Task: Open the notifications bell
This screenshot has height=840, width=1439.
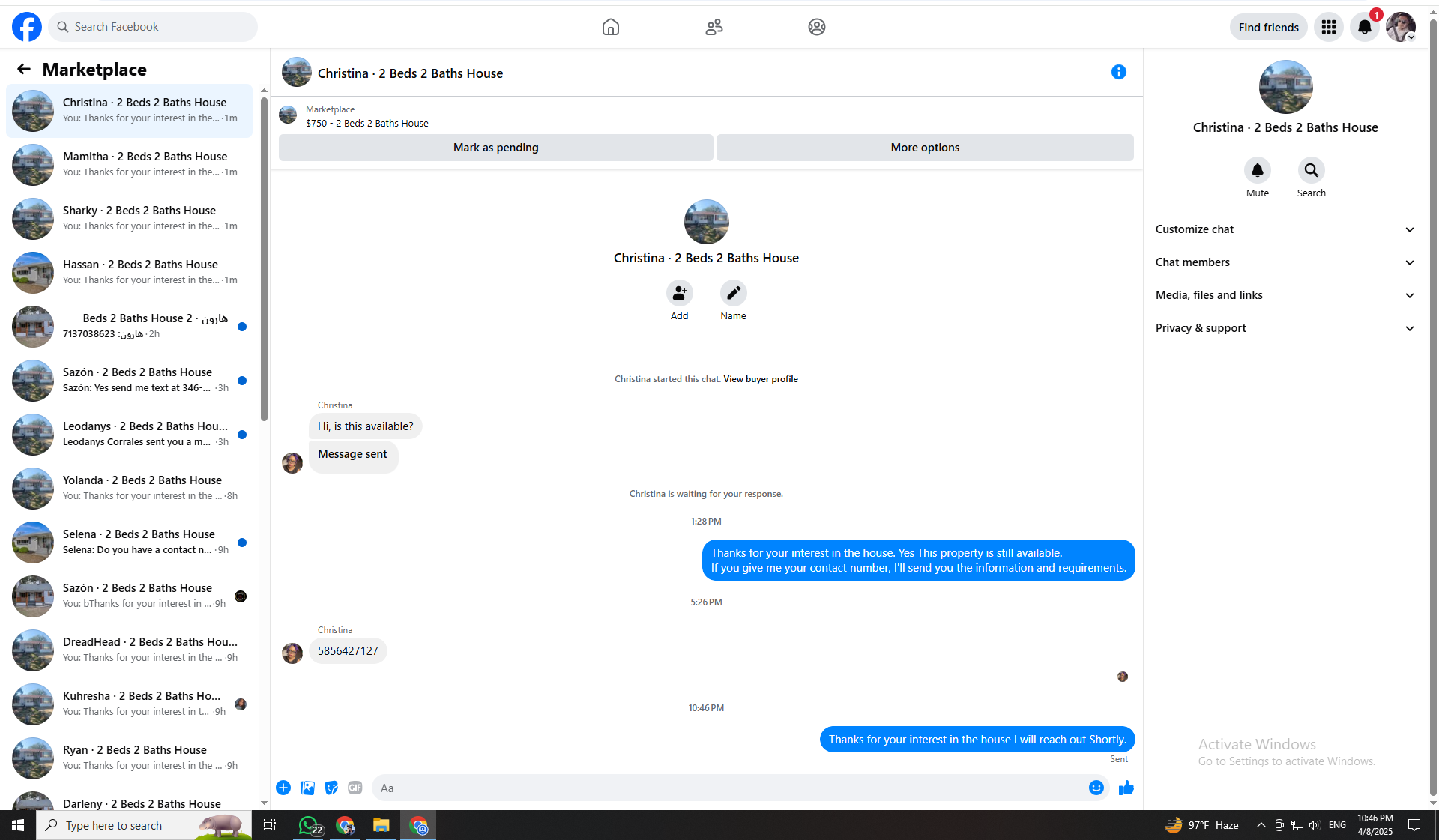Action: tap(1364, 27)
